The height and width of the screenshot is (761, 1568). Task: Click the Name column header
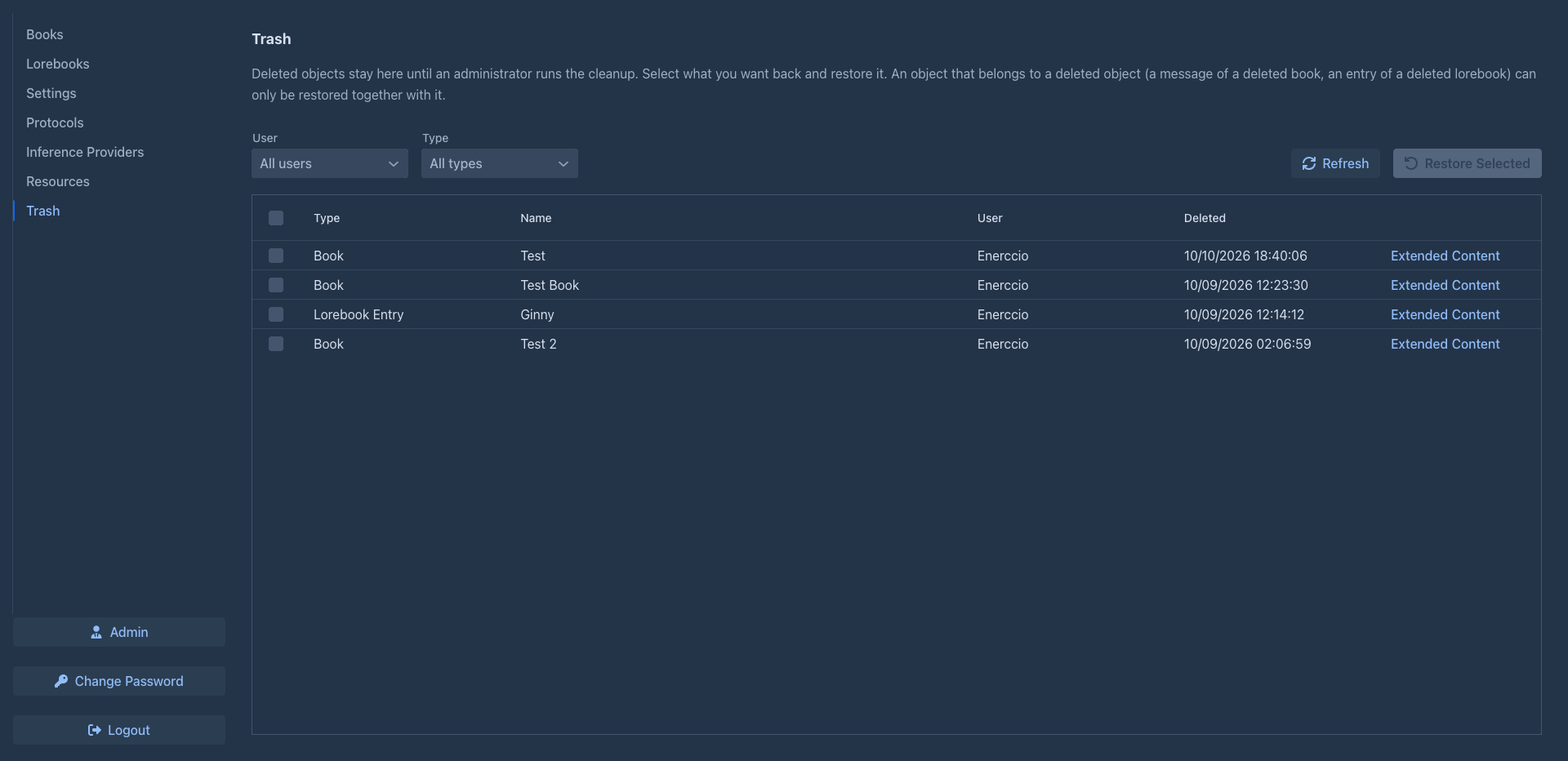536,218
